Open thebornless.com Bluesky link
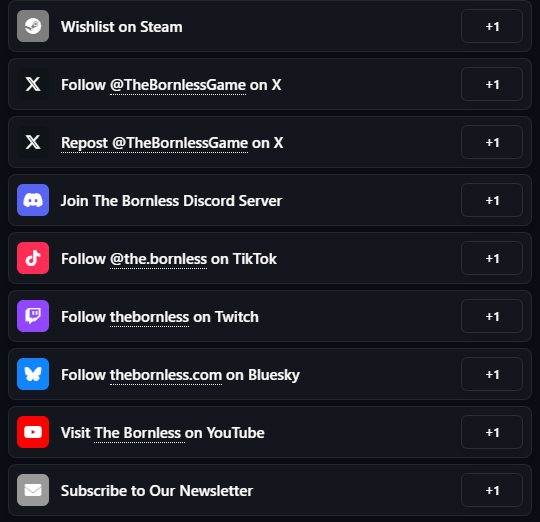This screenshot has width=540, height=522. 166,375
